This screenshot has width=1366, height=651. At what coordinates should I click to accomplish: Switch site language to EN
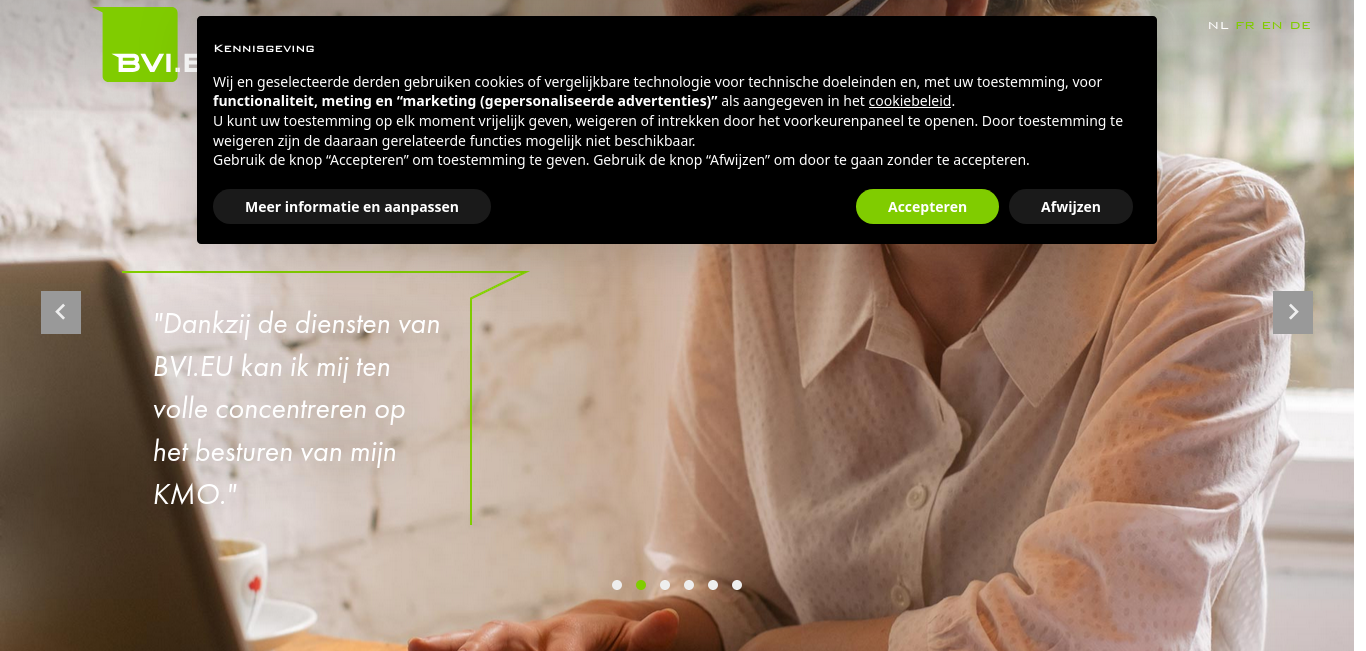coord(1272,25)
